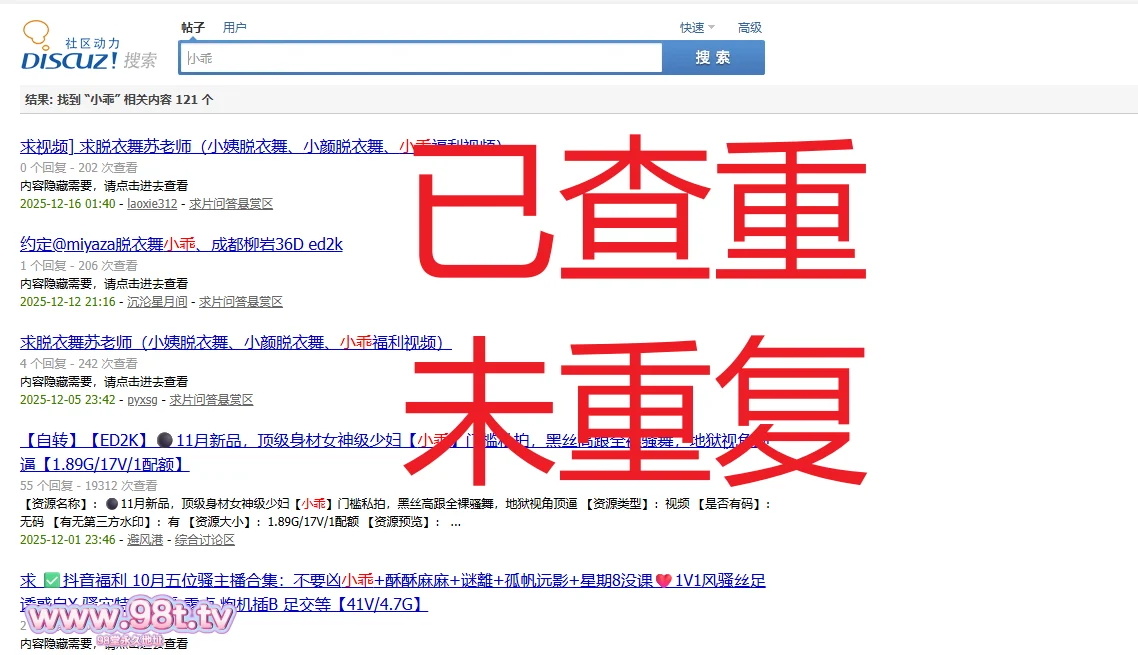Screen dimensions: 1138x655
Task: Switch to the 帖子 search tab
Action: (x=192, y=28)
